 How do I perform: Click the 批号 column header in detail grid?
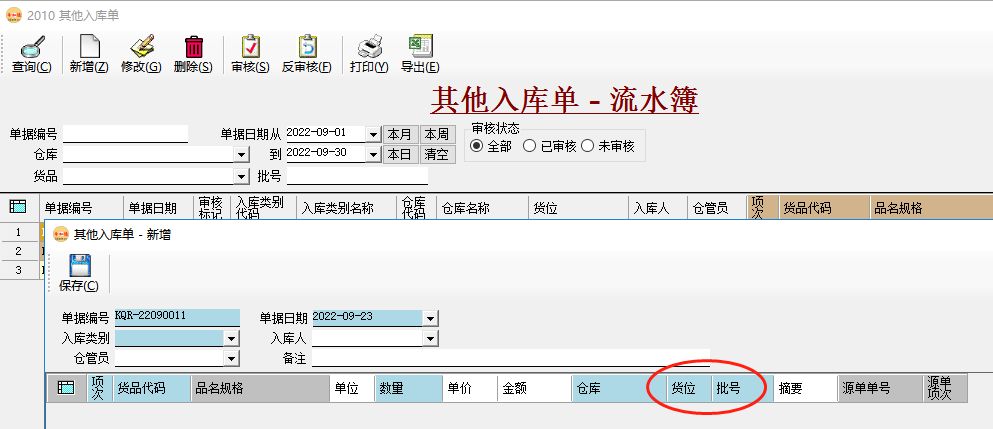(x=742, y=388)
